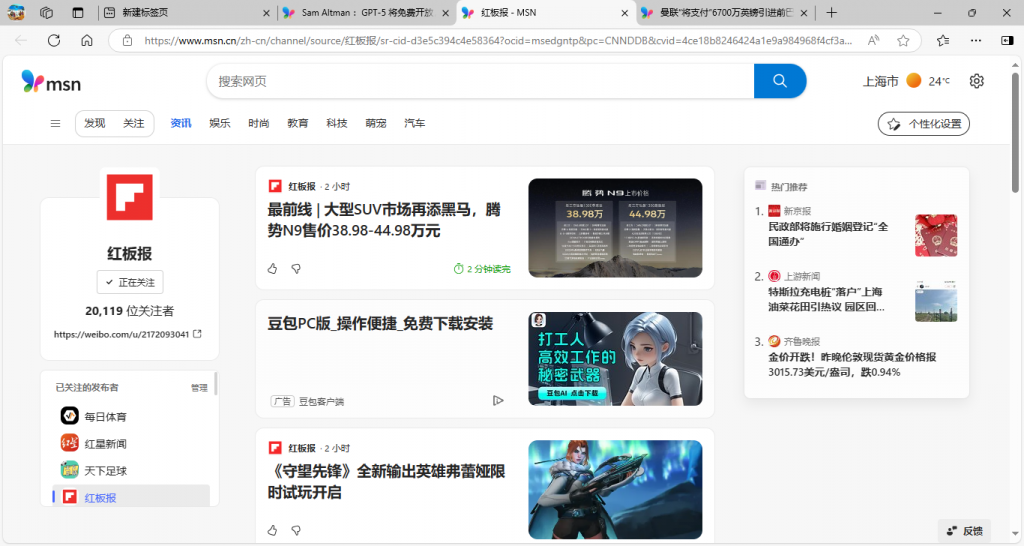Click the ad choices play icon on 豆包 ad

coord(498,400)
